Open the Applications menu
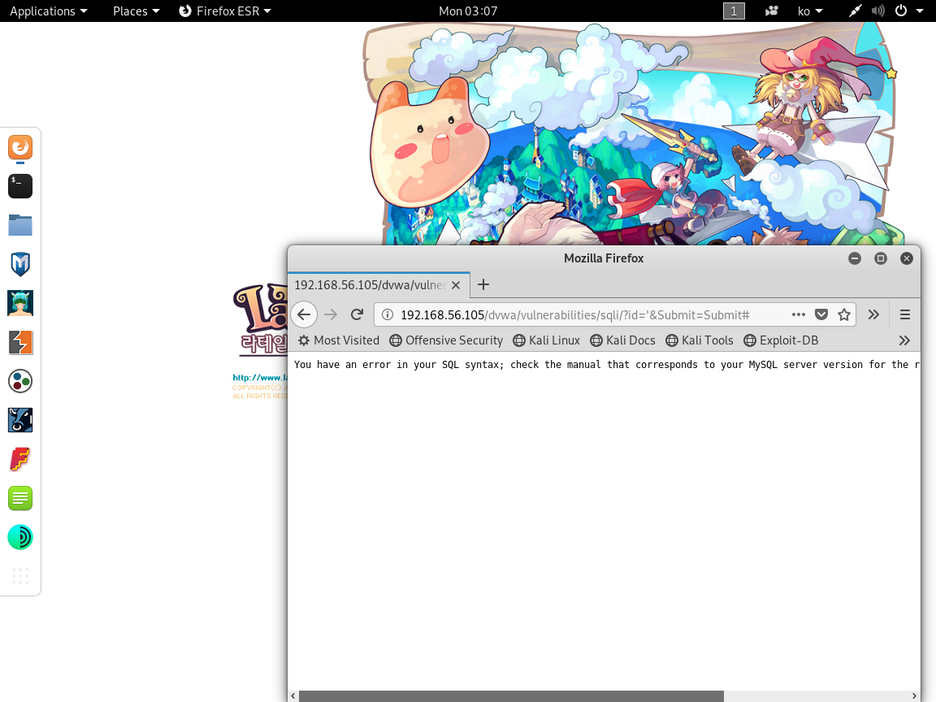936x702 pixels. [x=48, y=11]
